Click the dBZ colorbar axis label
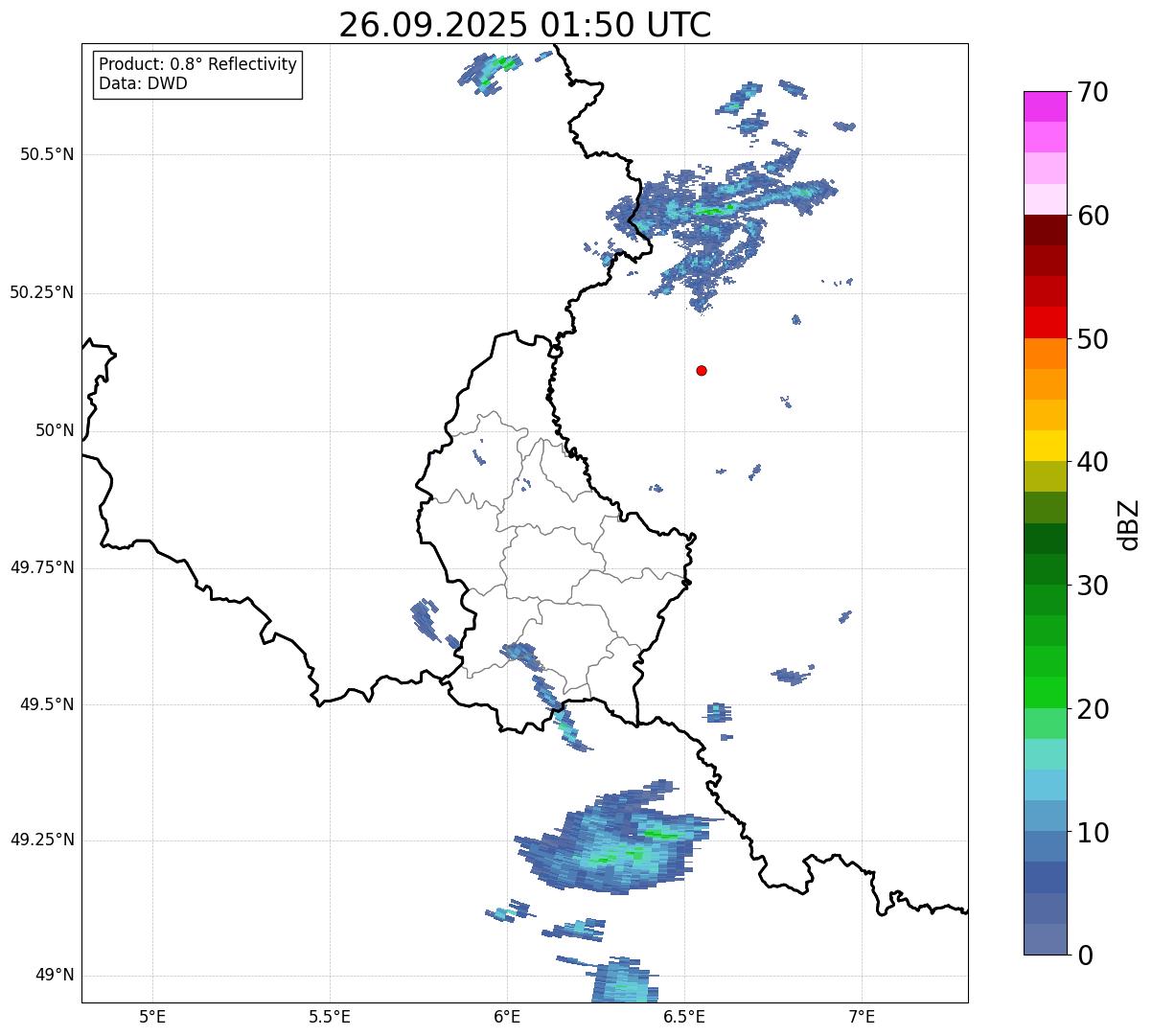This screenshot has width=1152, height=1036. point(1129,523)
